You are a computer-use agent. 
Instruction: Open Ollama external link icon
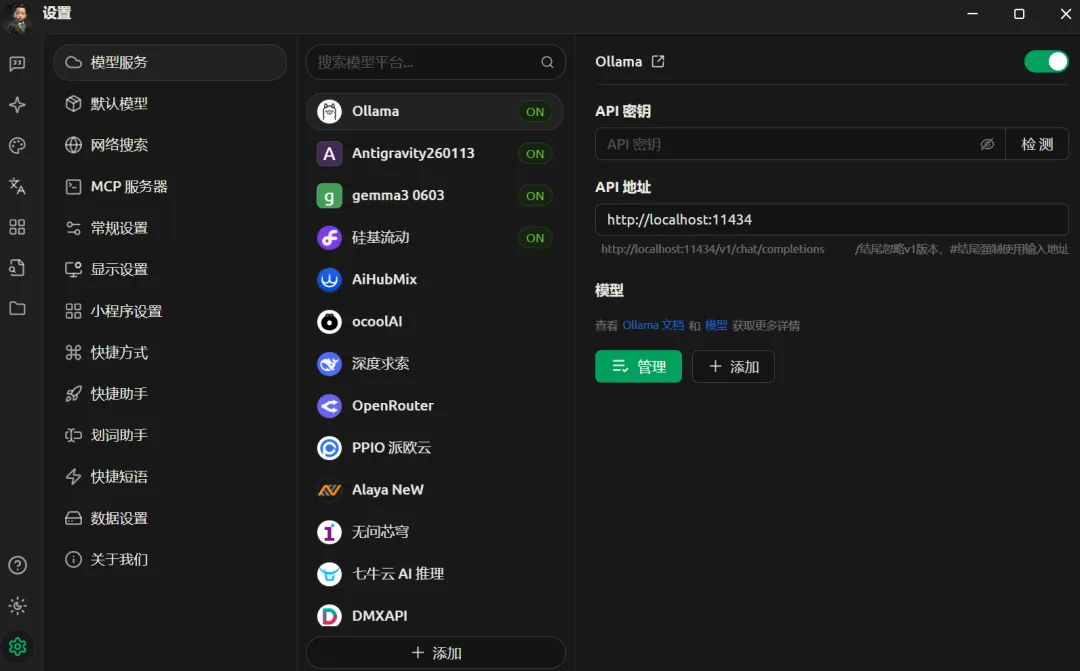658,61
